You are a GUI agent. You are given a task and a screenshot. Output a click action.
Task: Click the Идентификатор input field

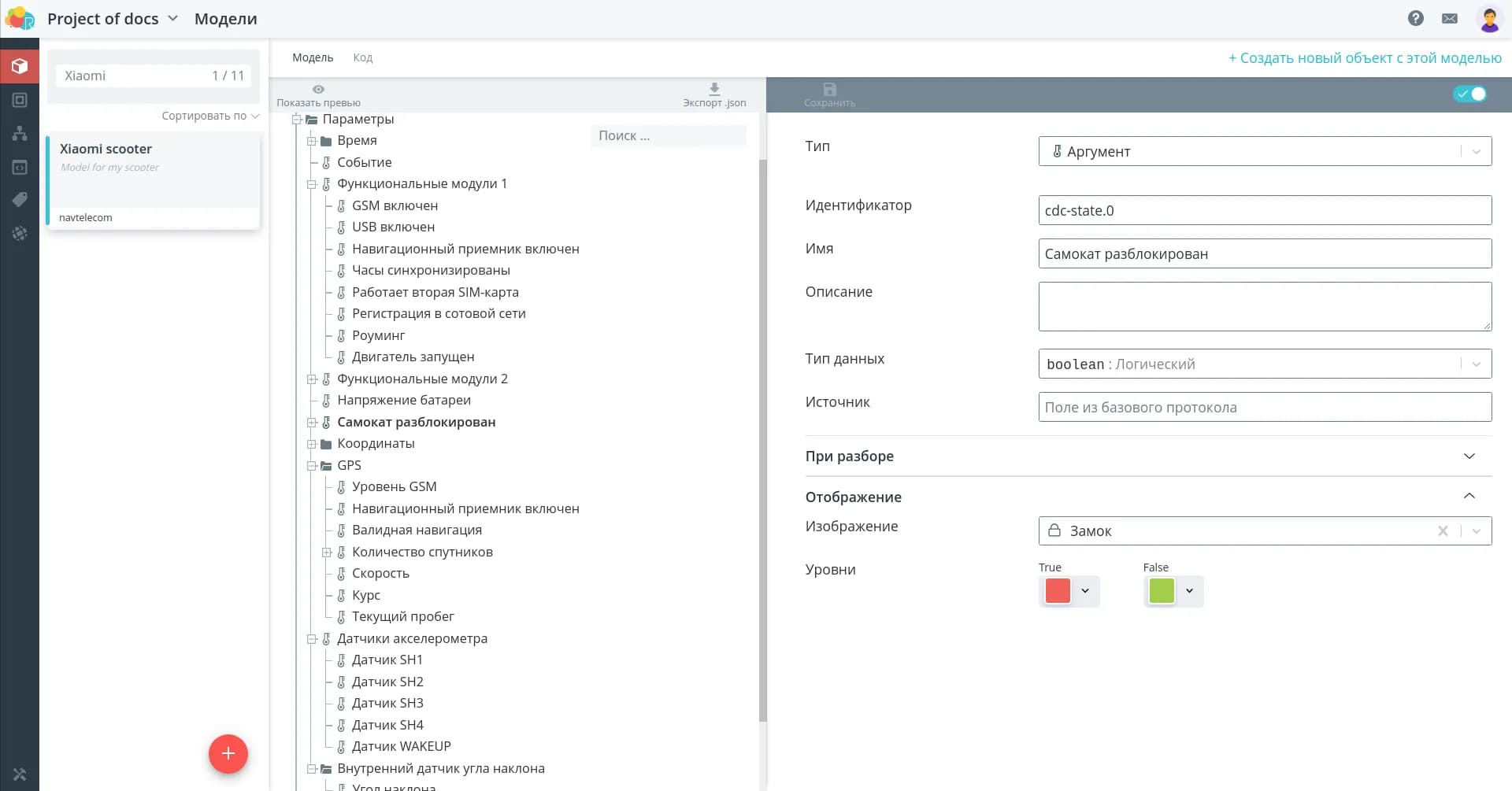(1264, 210)
